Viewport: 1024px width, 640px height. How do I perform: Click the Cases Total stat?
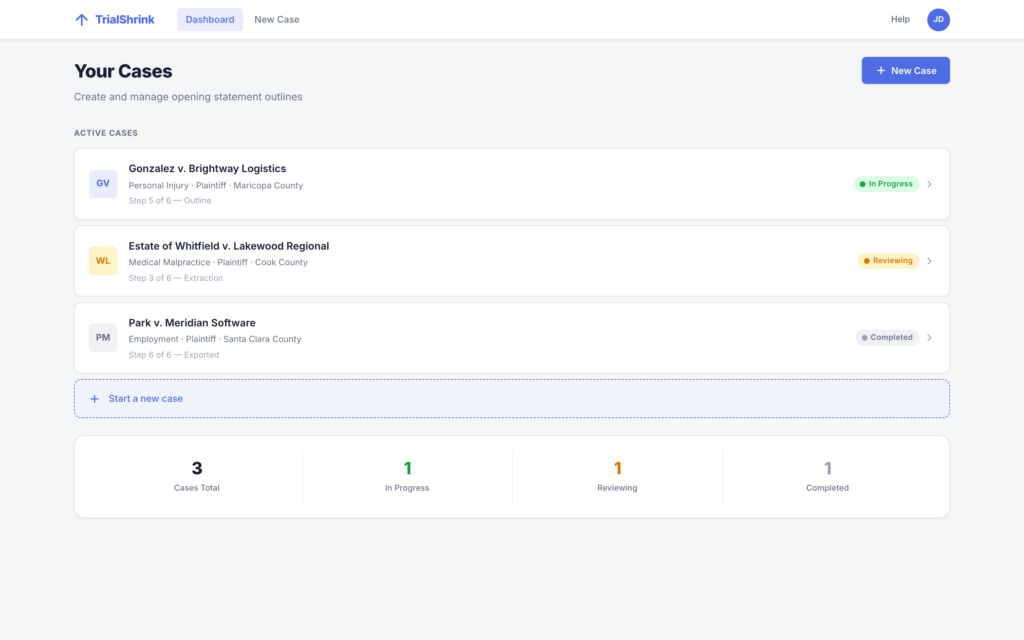click(x=197, y=476)
